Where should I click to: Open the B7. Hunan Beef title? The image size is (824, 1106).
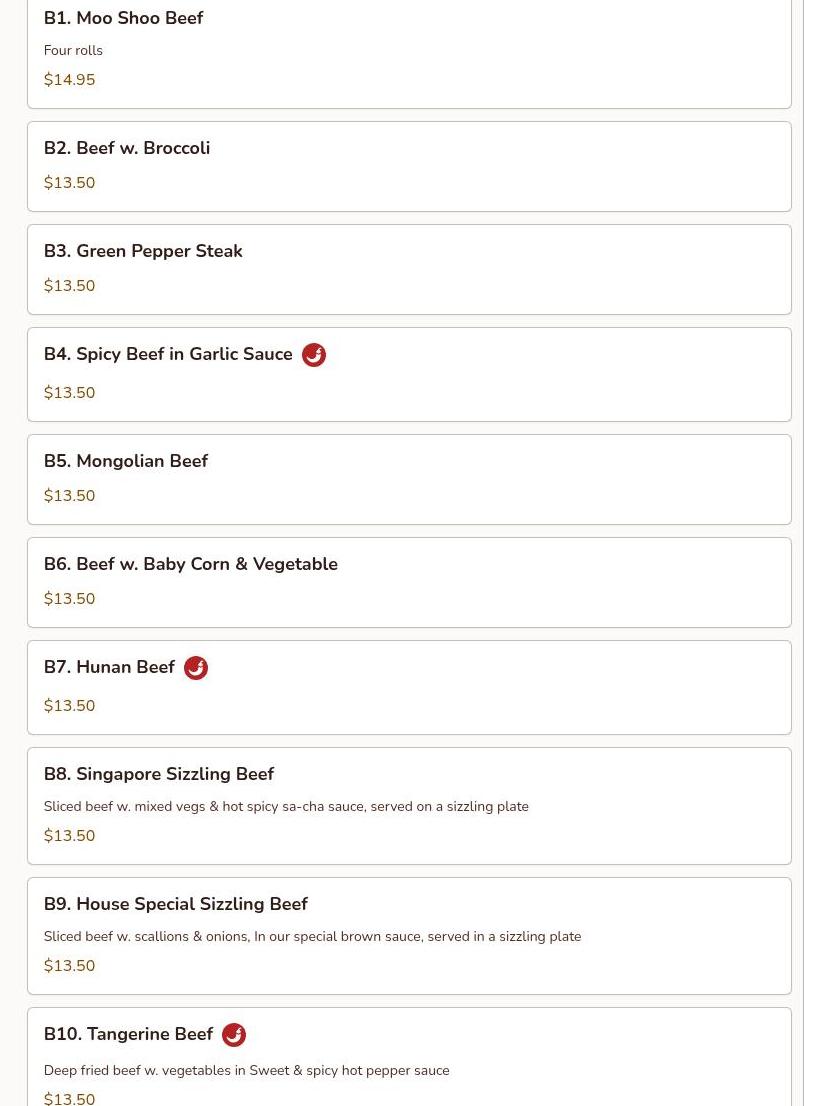point(109,667)
